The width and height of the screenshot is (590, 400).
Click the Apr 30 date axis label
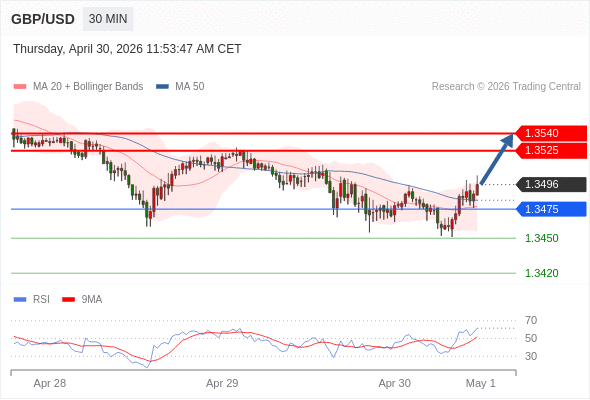(394, 383)
